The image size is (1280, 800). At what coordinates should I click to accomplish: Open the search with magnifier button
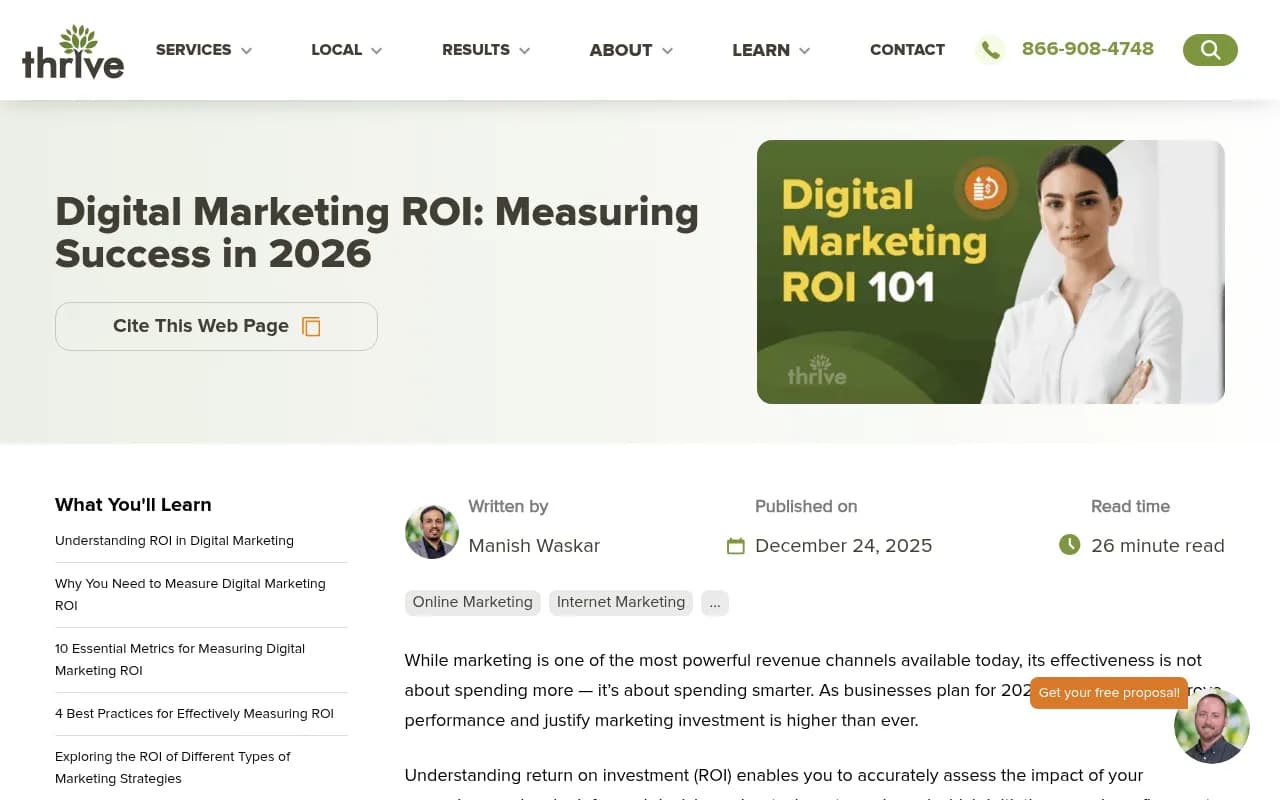1210,50
